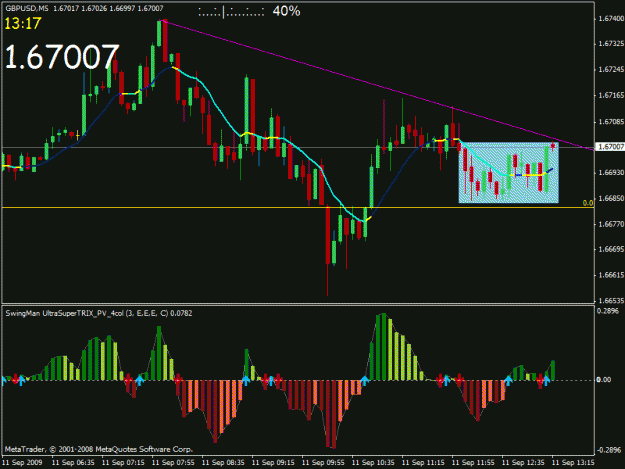Click the 0.2896 indicator scale top value
The image size is (625, 469).
point(608,311)
